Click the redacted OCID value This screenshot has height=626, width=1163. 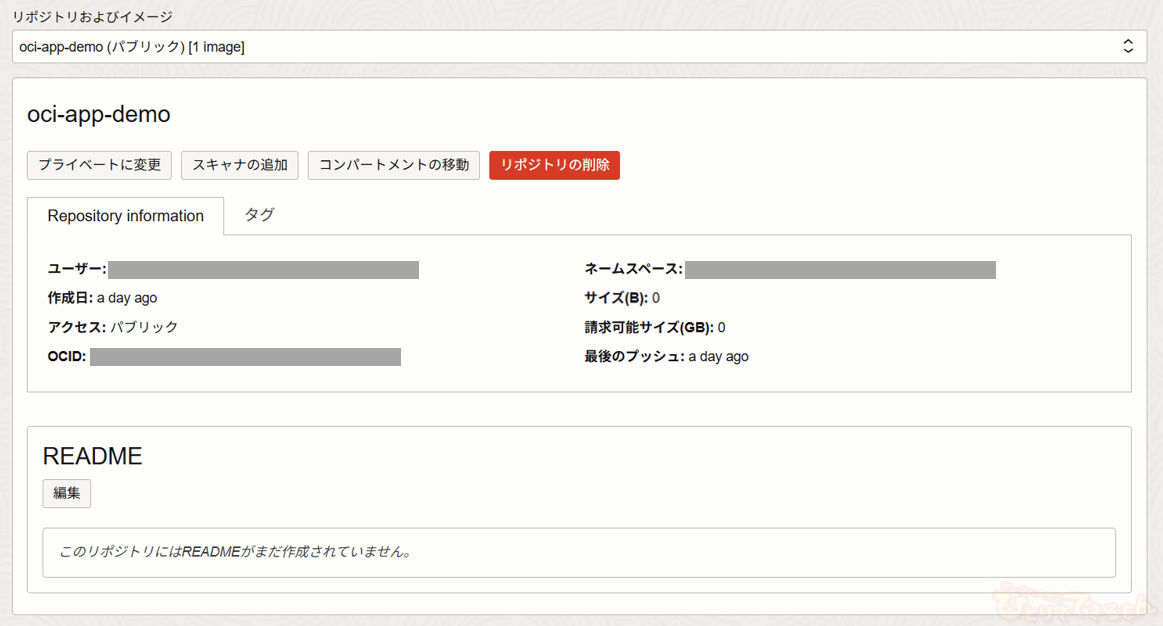coord(245,357)
